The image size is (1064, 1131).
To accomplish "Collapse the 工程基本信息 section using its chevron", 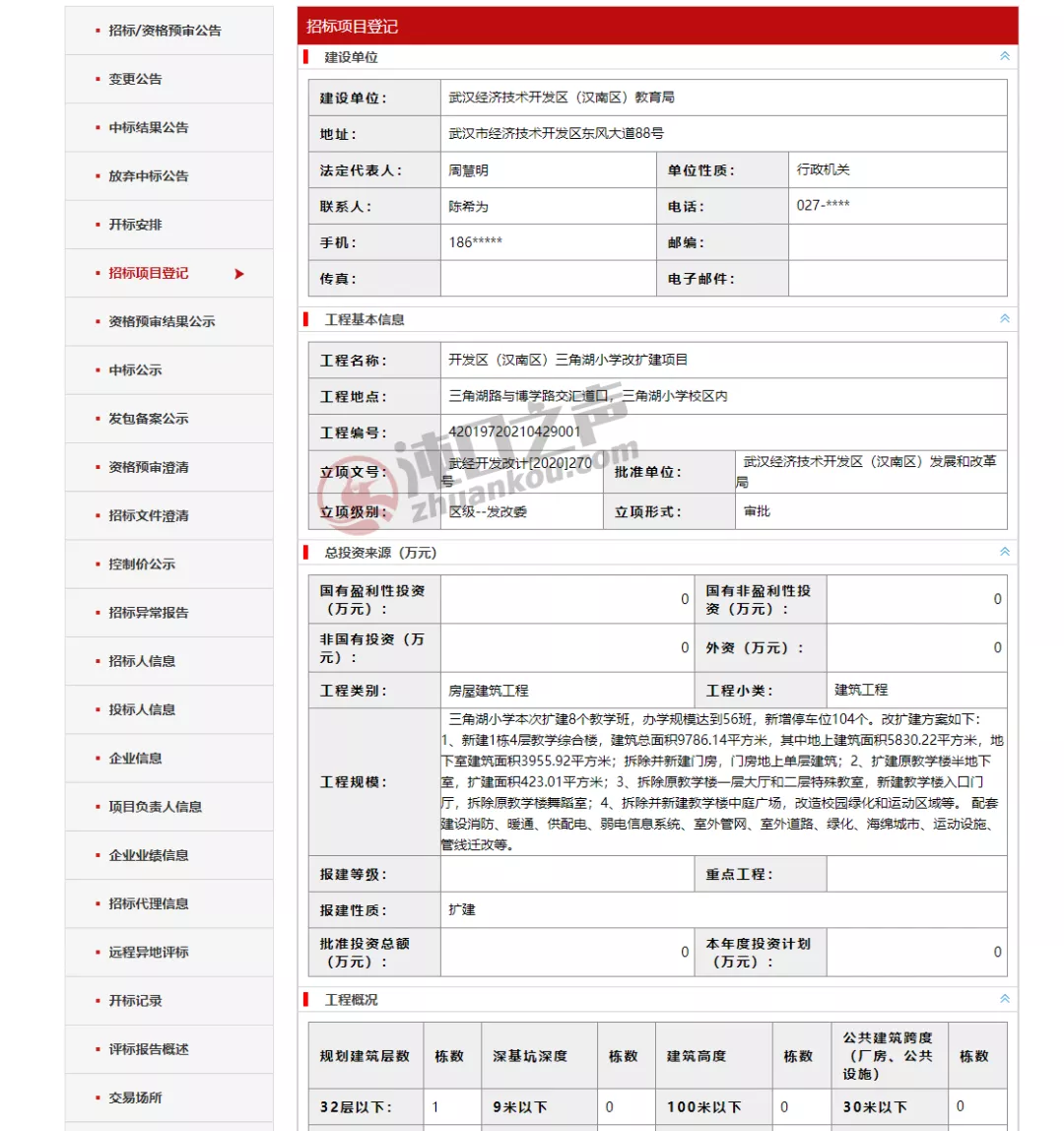I will click(x=1004, y=318).
